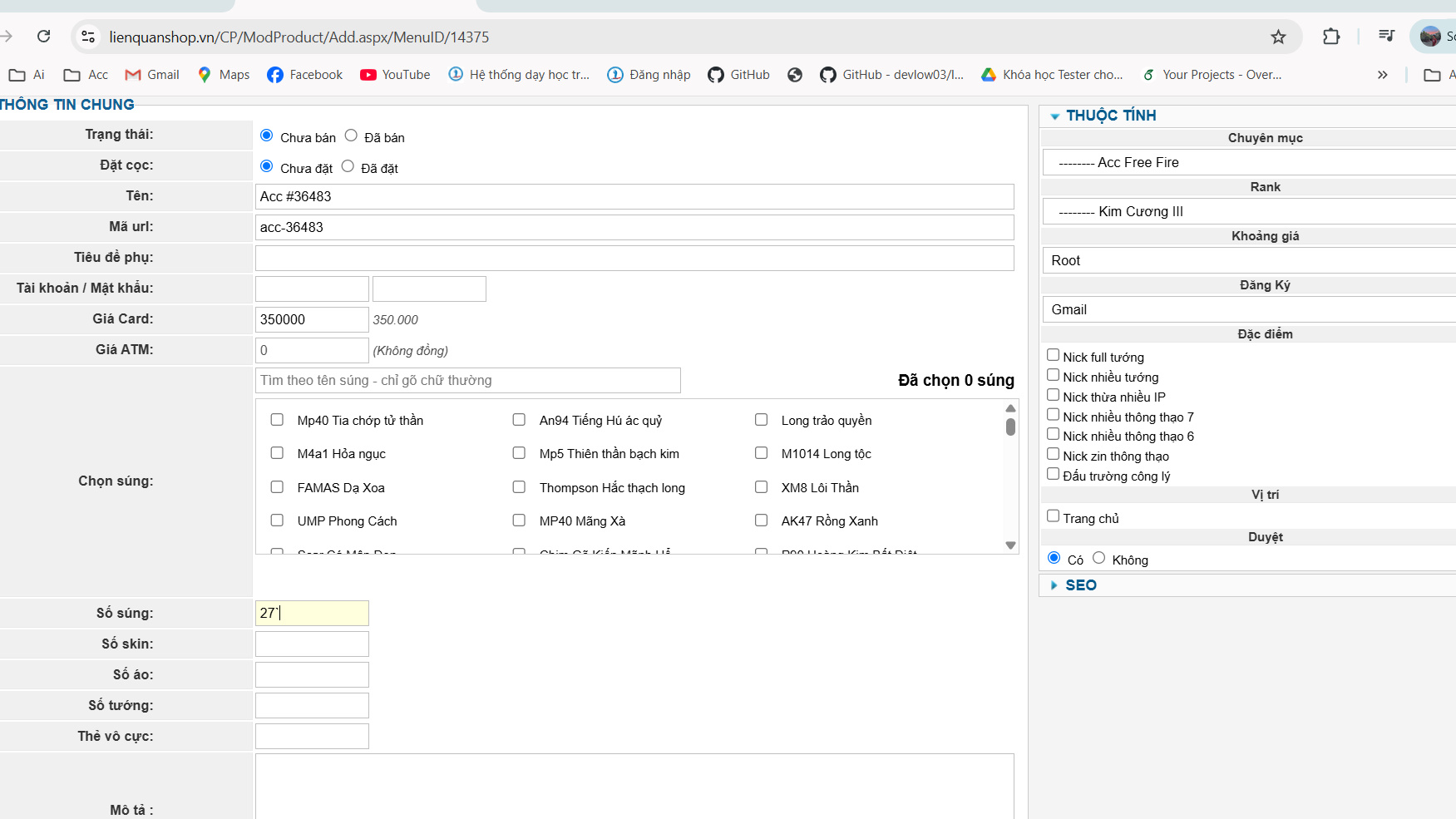Bookmark this page with the star icon
Image resolution: width=1456 pixels, height=819 pixels.
click(x=1278, y=37)
